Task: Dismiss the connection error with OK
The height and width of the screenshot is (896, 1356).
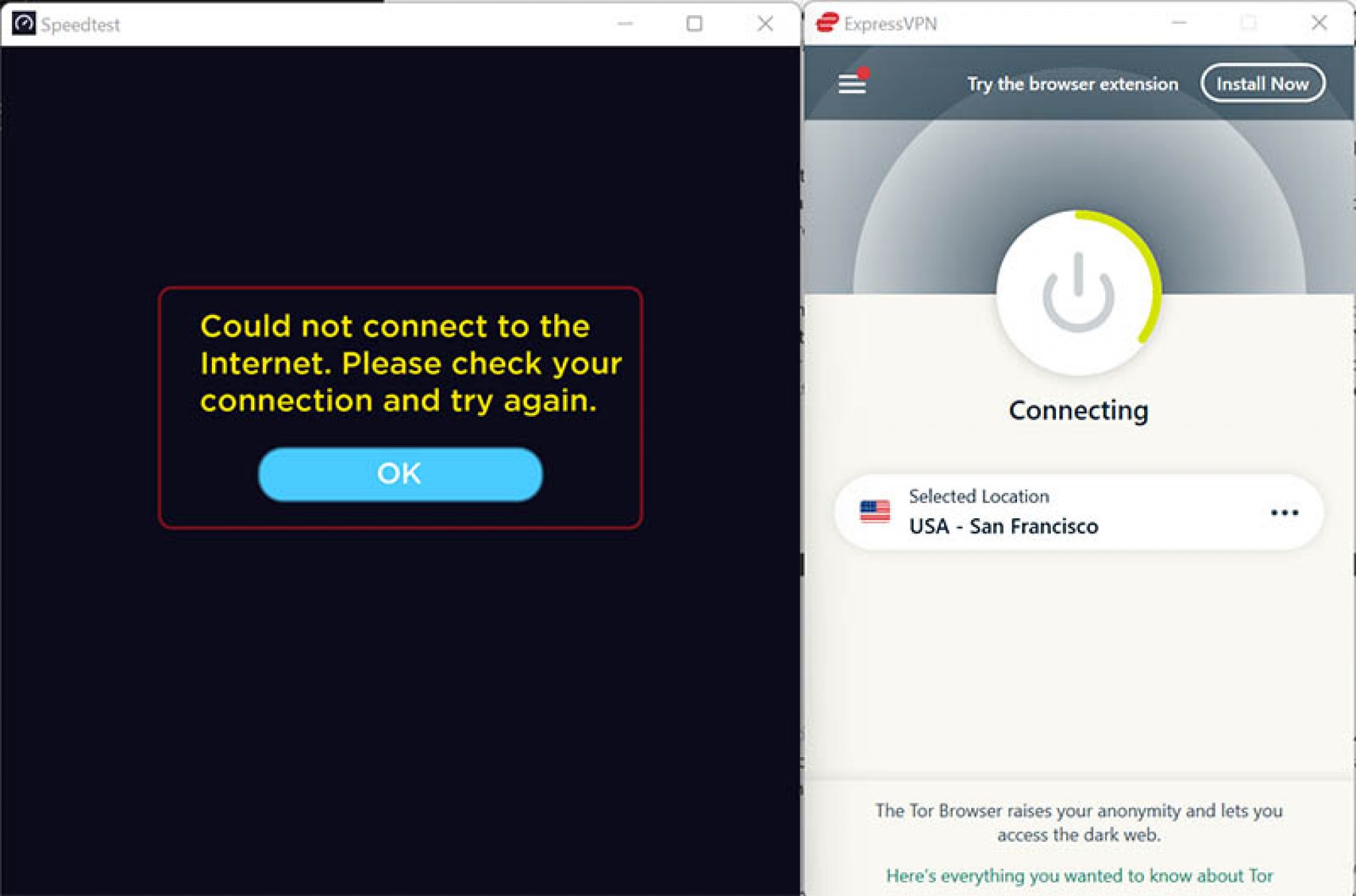Action: 399,472
